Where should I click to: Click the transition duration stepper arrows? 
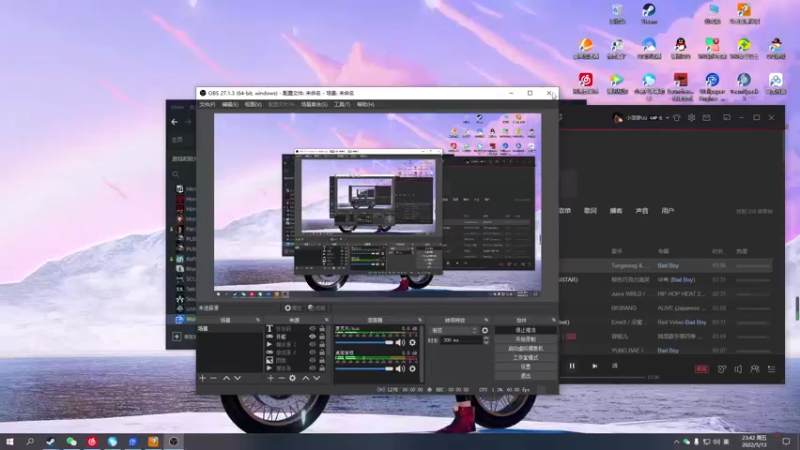(x=486, y=340)
